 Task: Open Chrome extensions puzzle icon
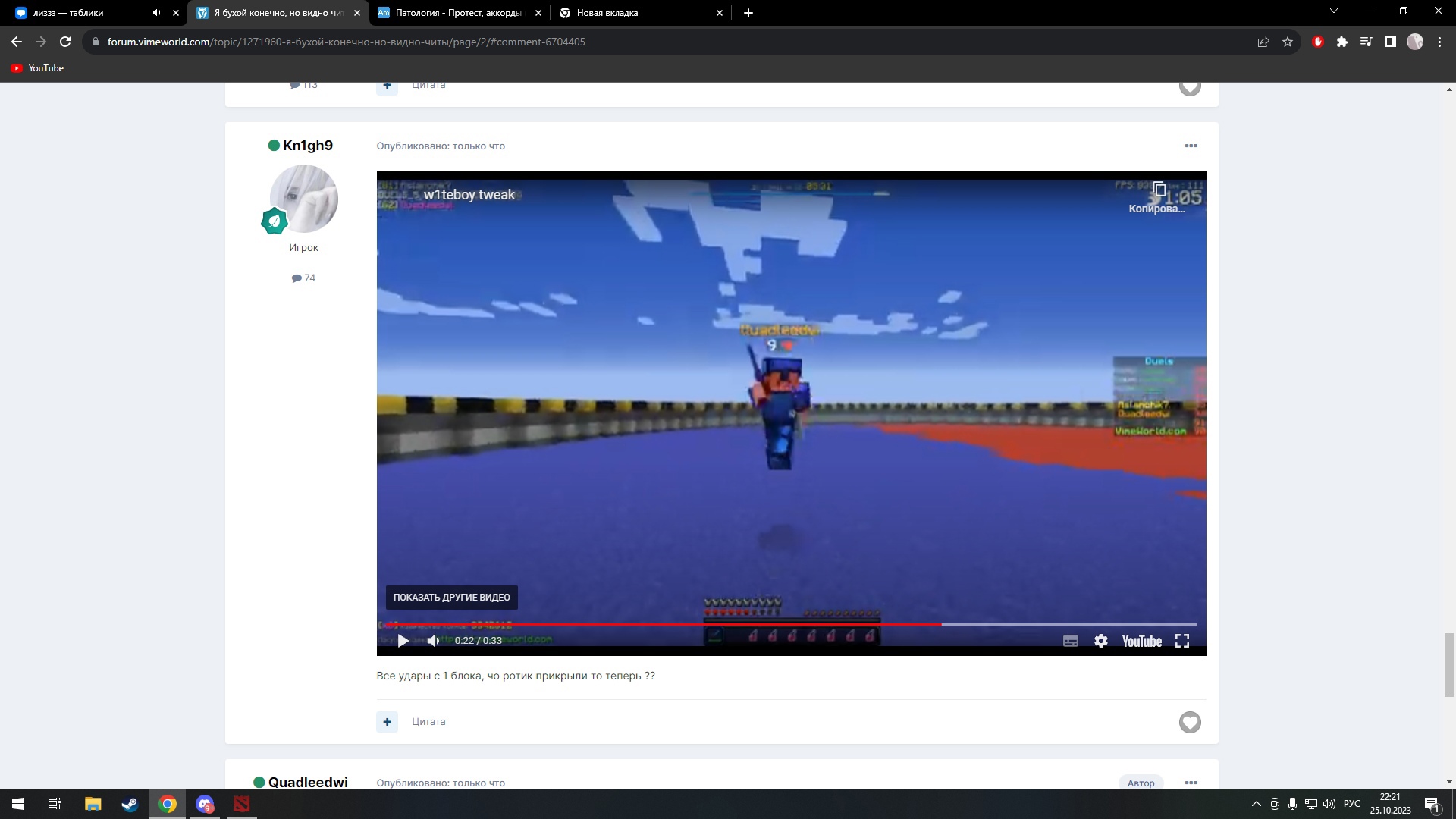[1341, 42]
